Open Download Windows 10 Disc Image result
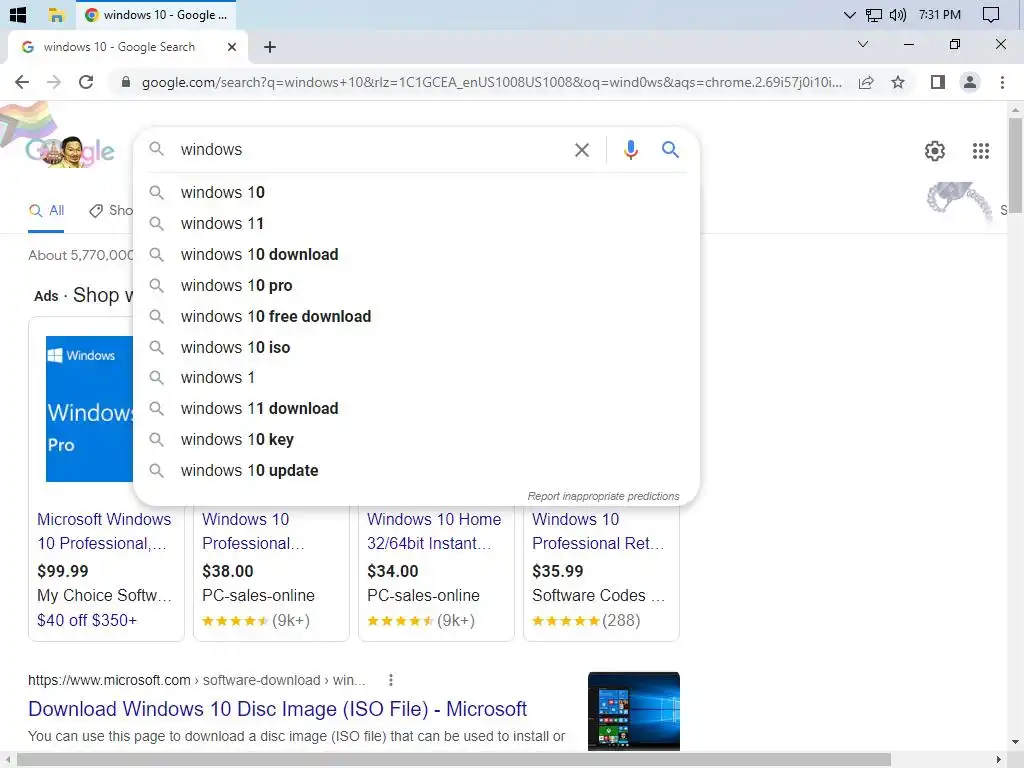This screenshot has width=1024, height=768. pyautogui.click(x=278, y=709)
